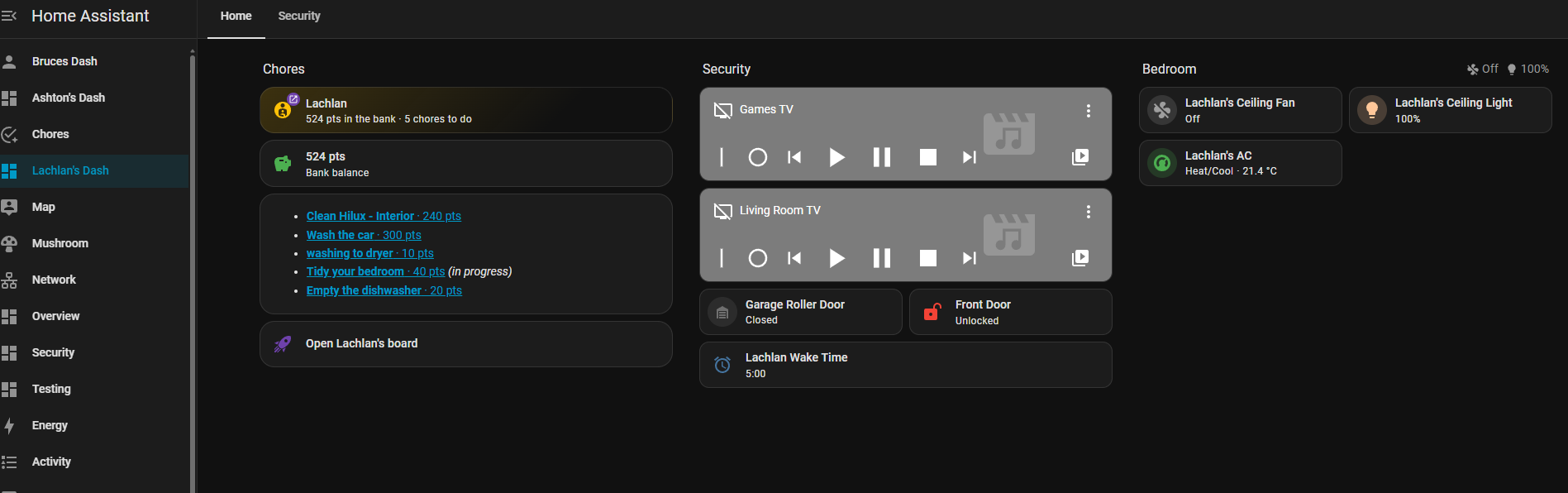1568x493 pixels.
Task: Click the Lachlan person avatar icon
Action: click(283, 110)
